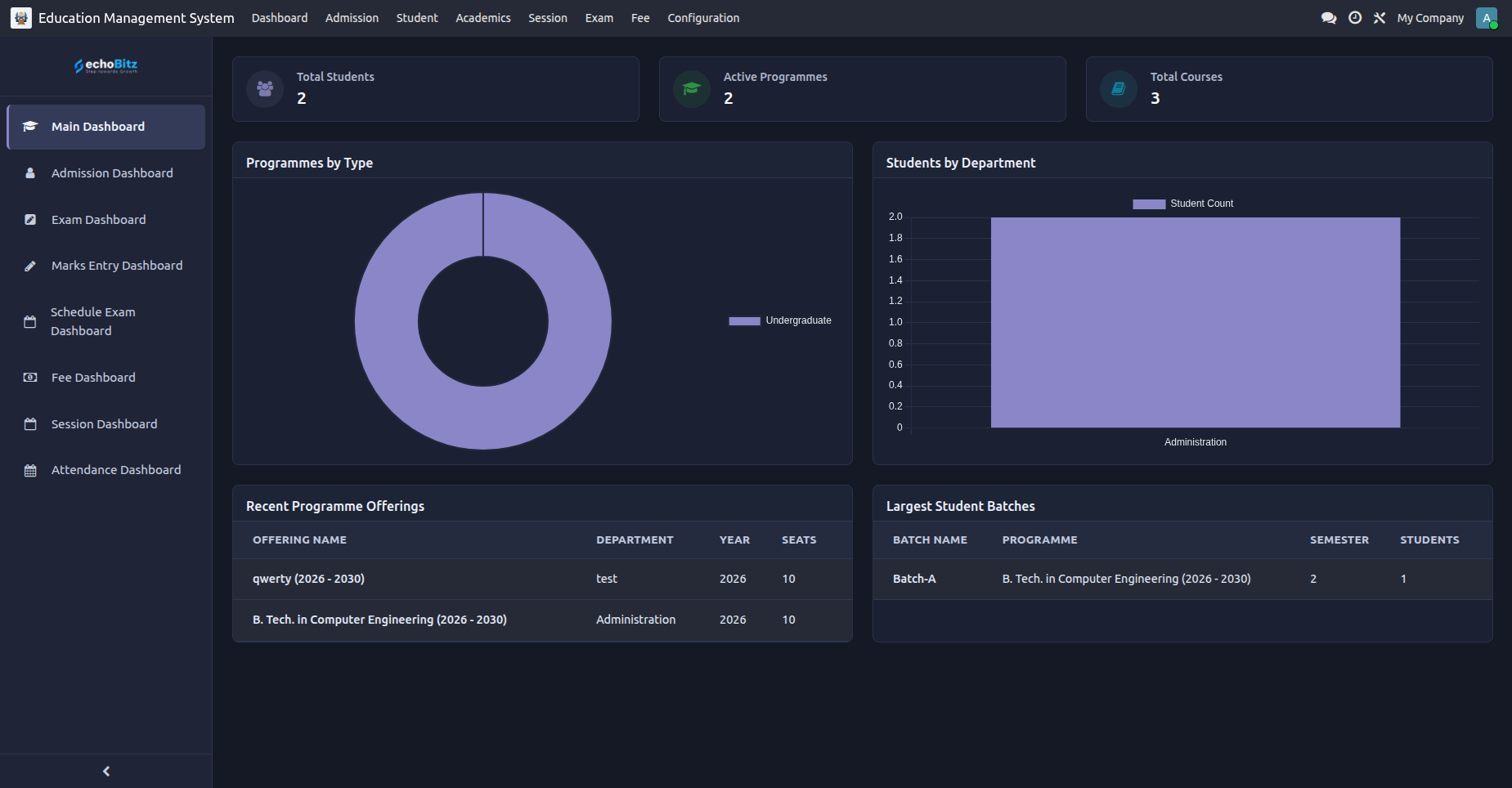Click the Administration bar in chart
This screenshot has height=788, width=1512.
(x=1196, y=322)
